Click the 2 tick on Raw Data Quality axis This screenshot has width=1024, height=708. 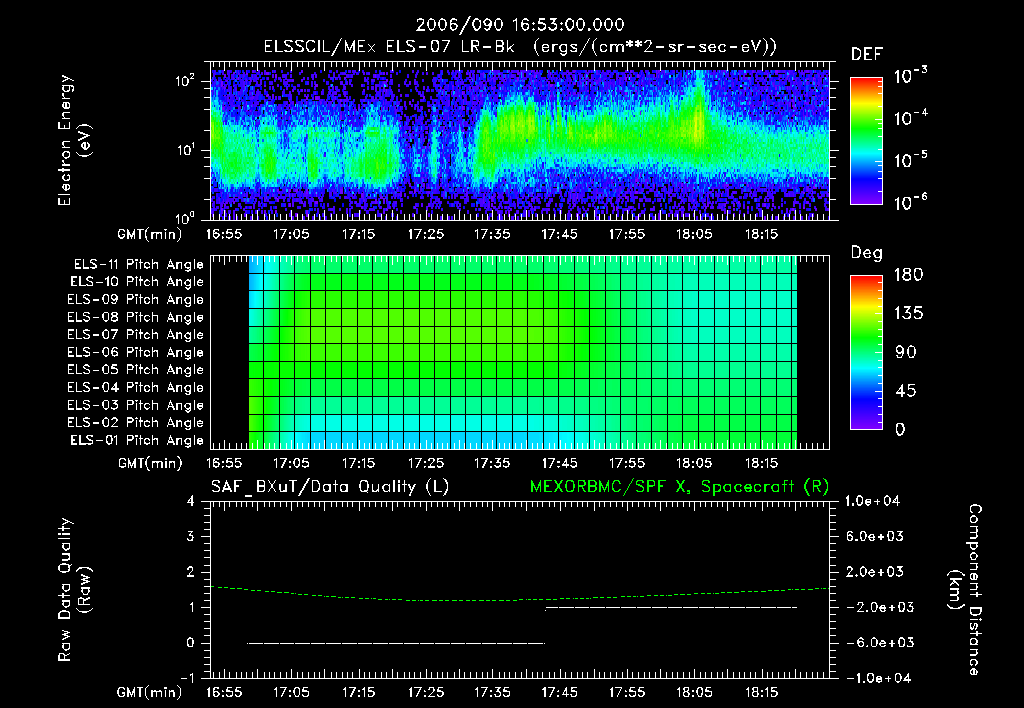pyautogui.click(x=191, y=571)
